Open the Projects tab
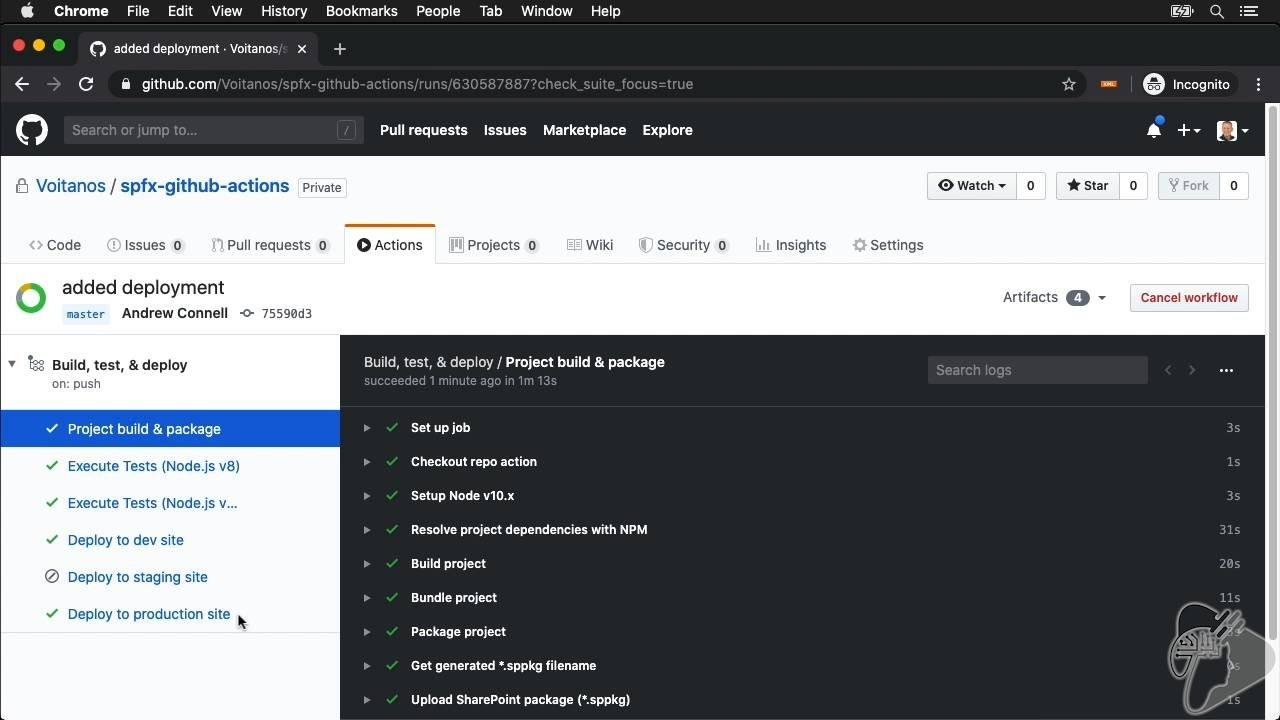Viewport: 1280px width, 720px height. (494, 245)
